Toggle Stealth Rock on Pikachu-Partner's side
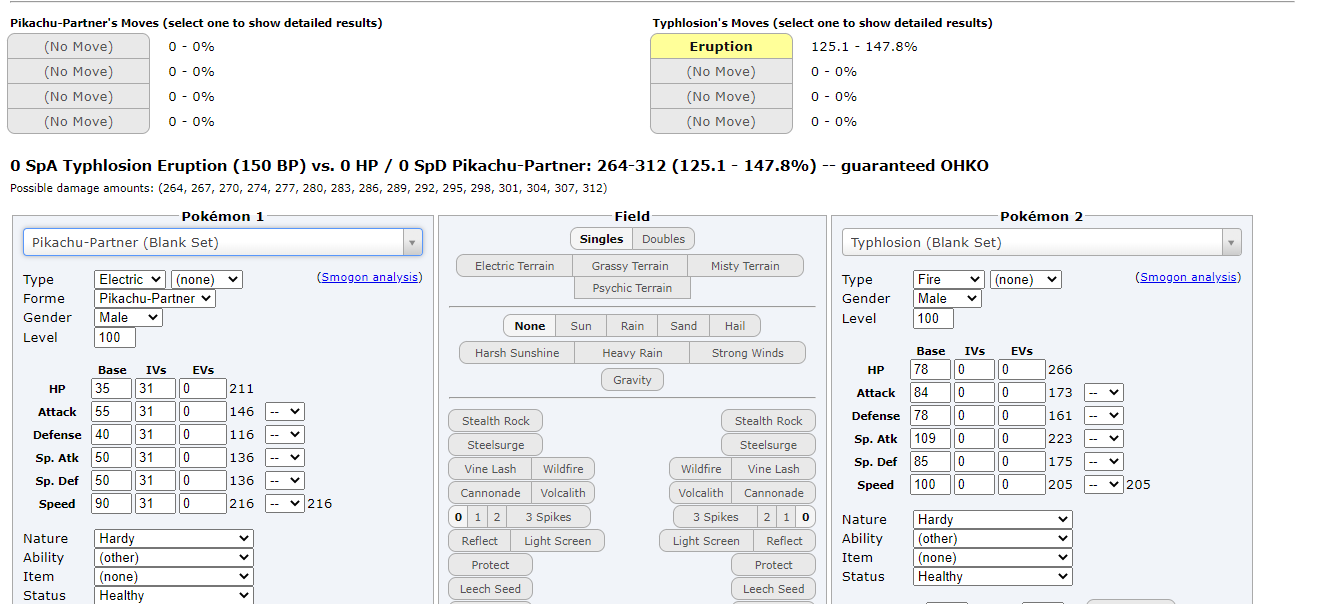Screen dimensions: 1320x604 [x=496, y=421]
